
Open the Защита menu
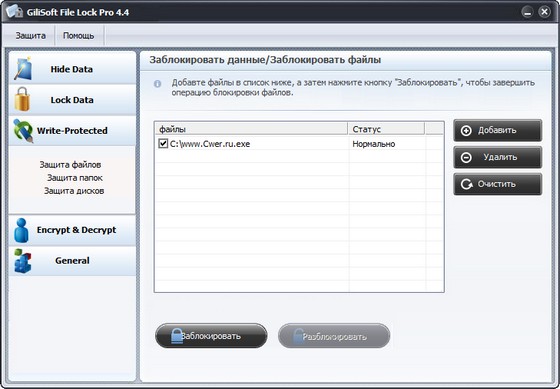[30, 36]
